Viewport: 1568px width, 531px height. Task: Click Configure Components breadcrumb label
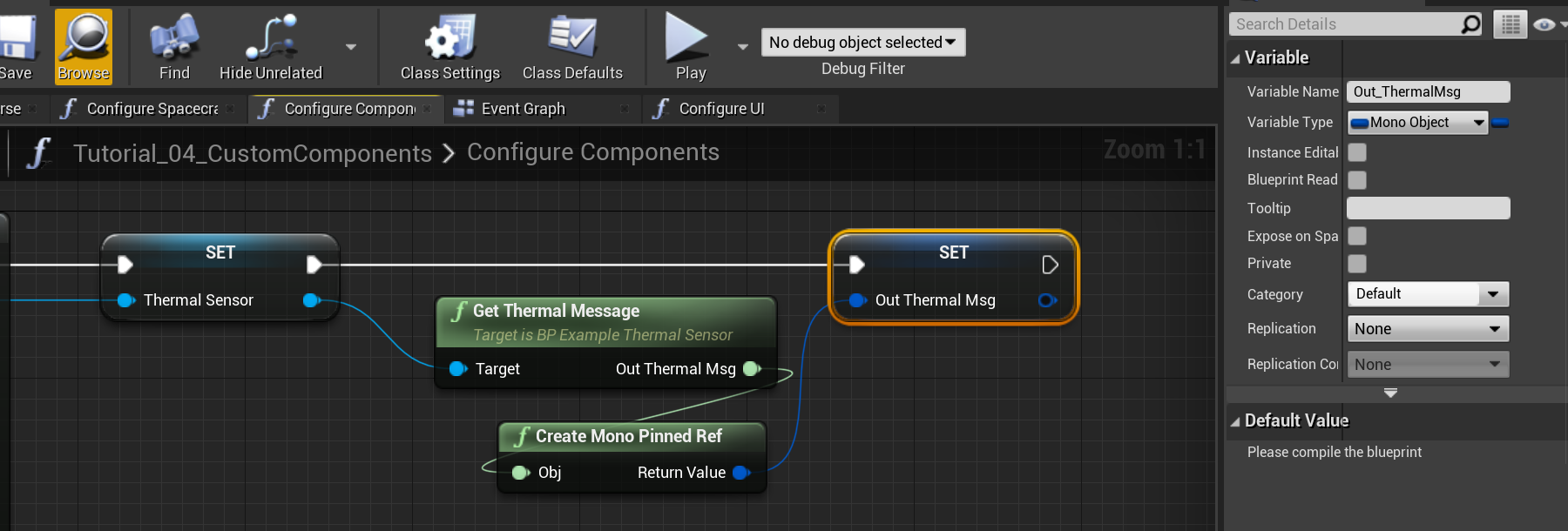(x=593, y=152)
